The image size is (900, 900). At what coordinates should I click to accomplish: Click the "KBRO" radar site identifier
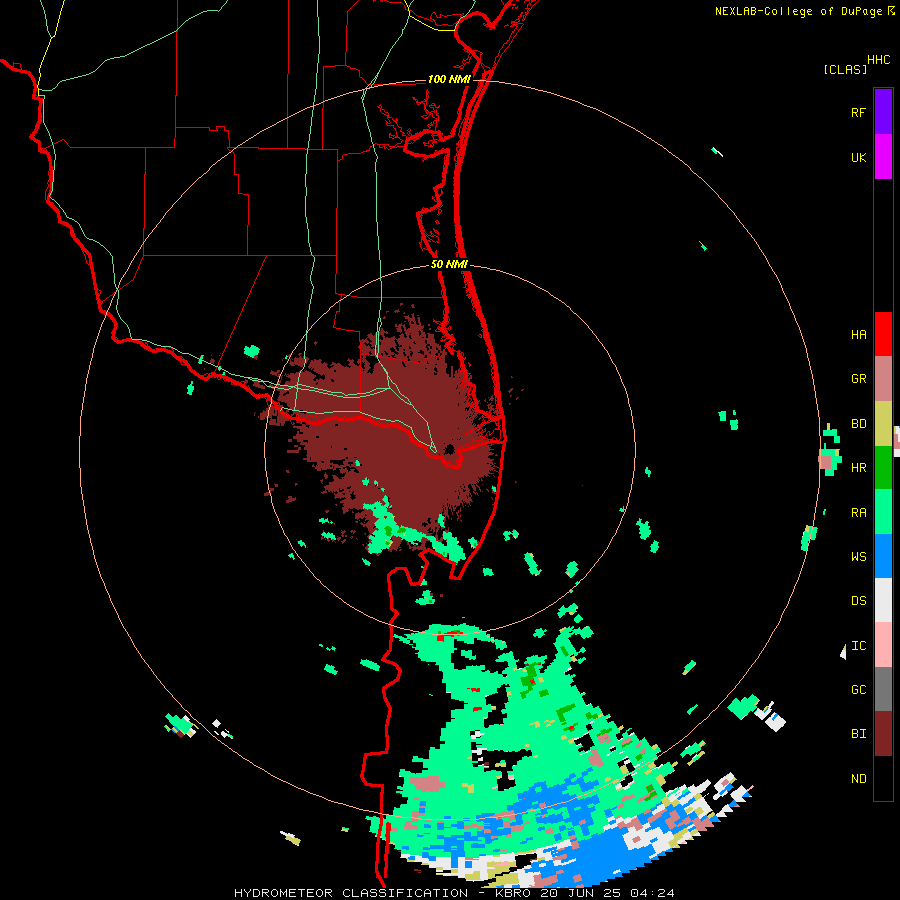click(x=513, y=893)
